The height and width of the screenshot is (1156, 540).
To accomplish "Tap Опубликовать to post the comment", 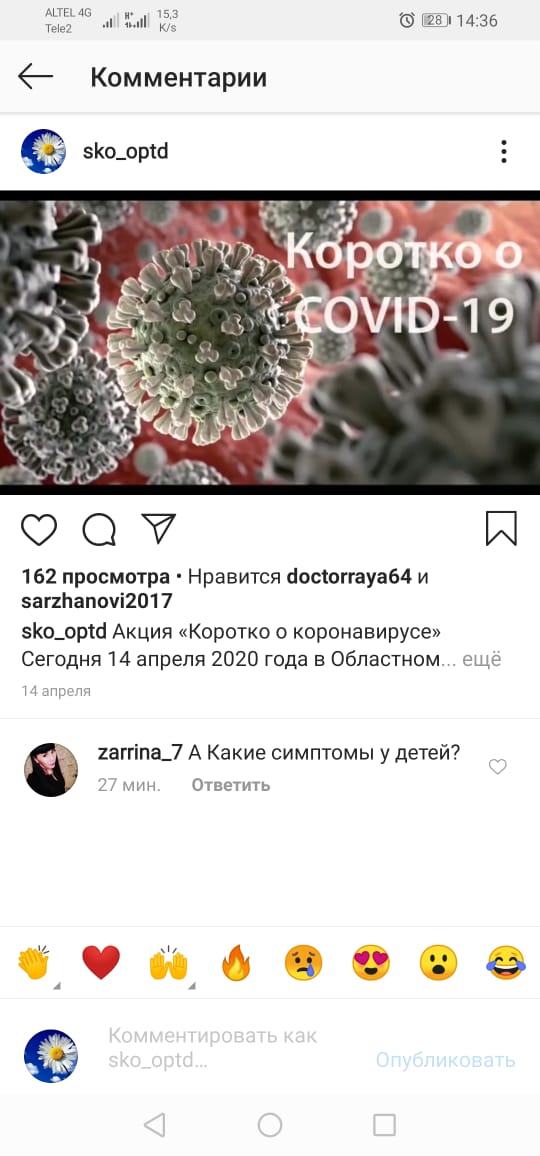I will coord(445,1059).
